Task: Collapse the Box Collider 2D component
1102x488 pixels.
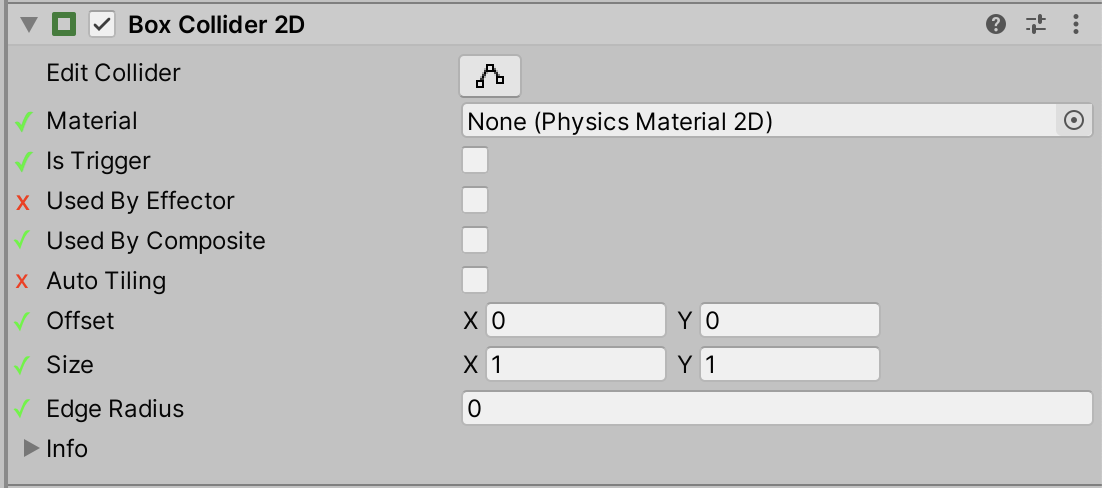Action: click(x=26, y=25)
